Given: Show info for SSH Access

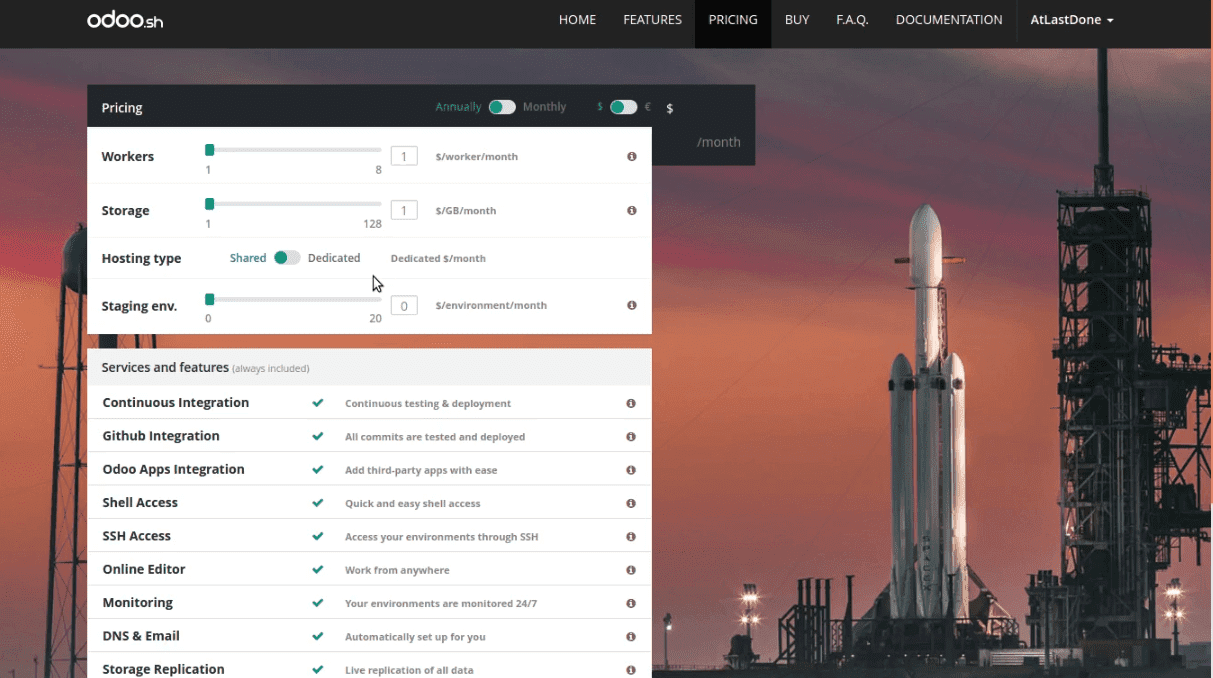Looking at the screenshot, I should (x=631, y=537).
